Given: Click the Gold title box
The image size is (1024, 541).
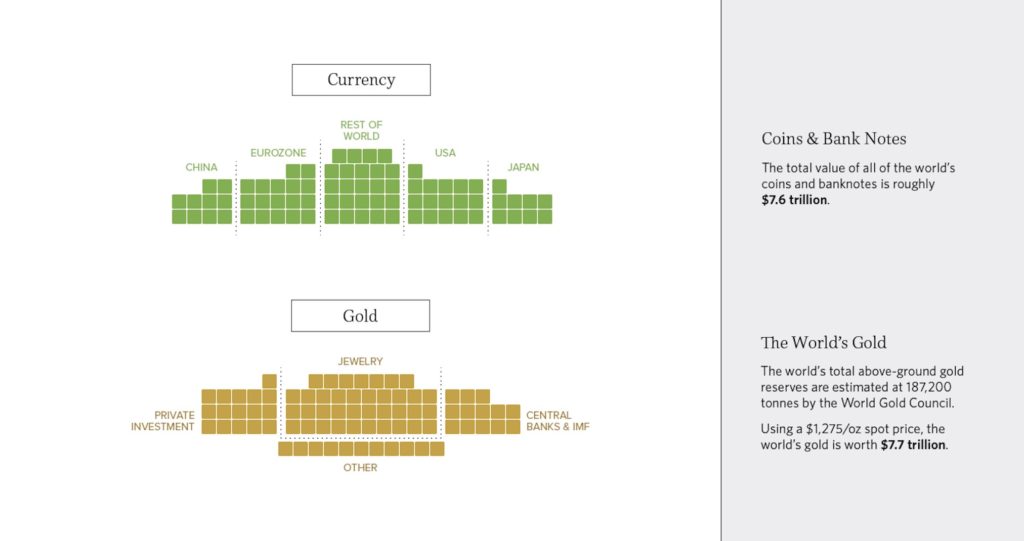Looking at the screenshot, I should tap(360, 316).
